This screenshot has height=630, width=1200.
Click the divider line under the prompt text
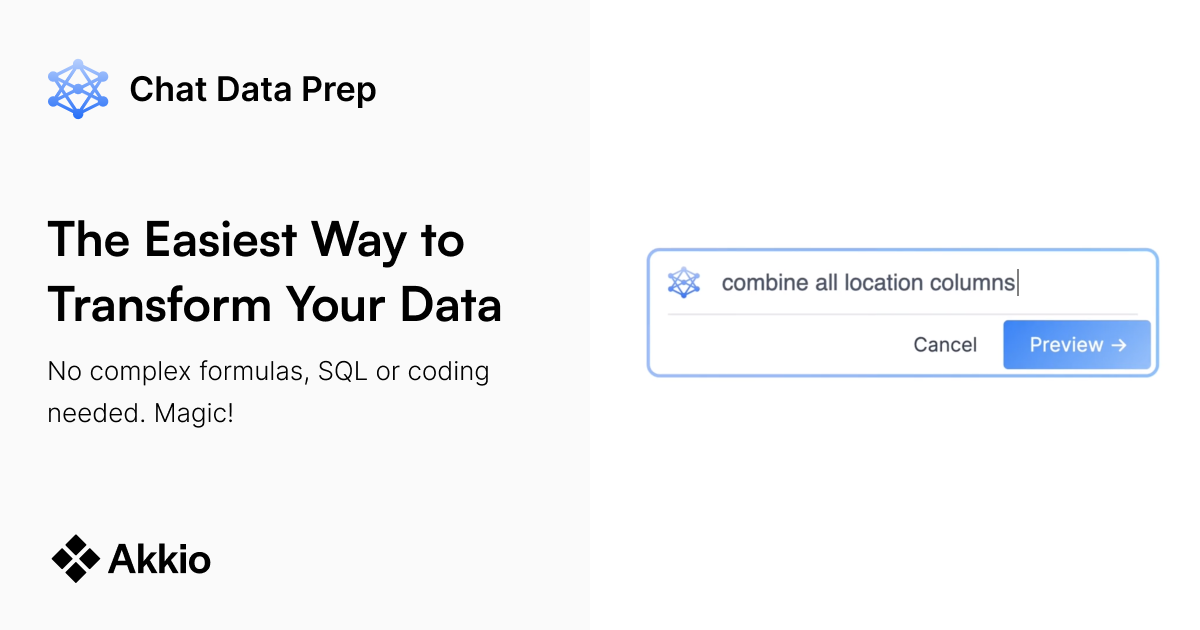point(902,313)
